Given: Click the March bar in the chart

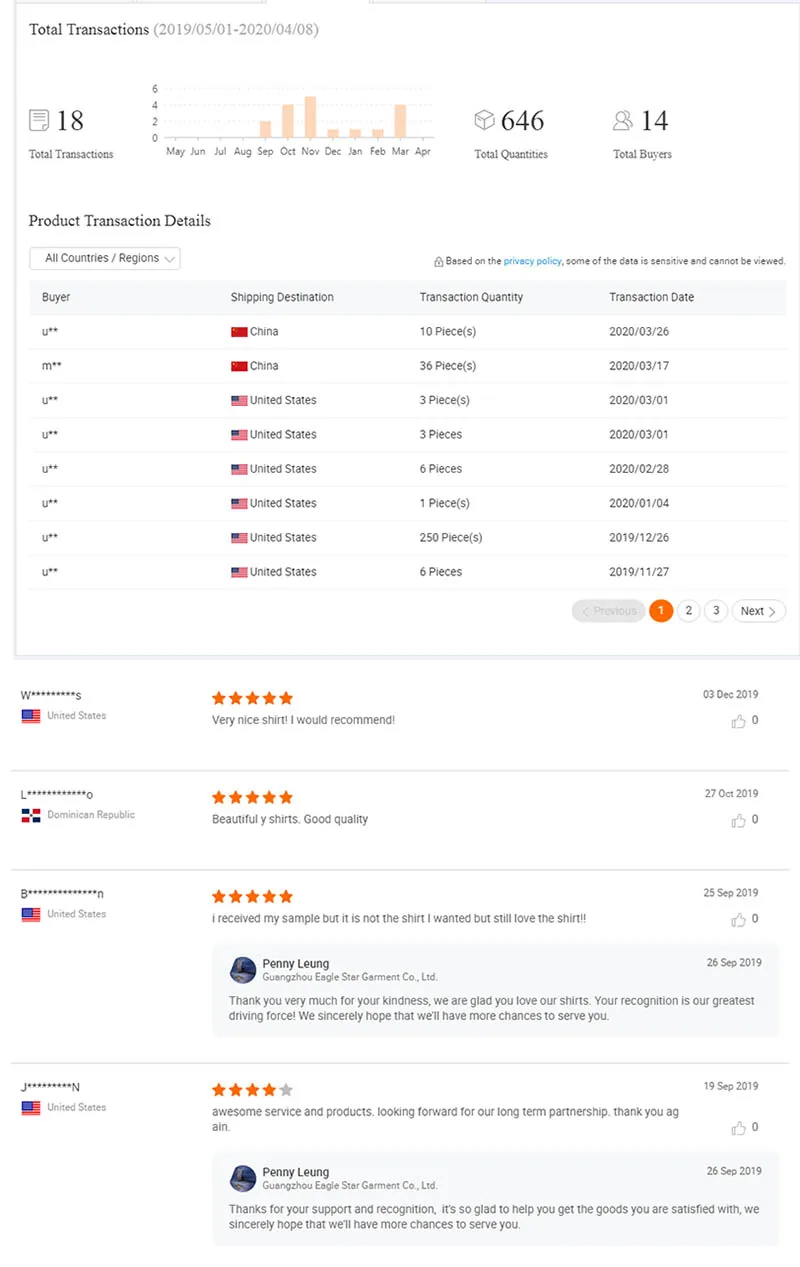Looking at the screenshot, I should coord(400,121).
